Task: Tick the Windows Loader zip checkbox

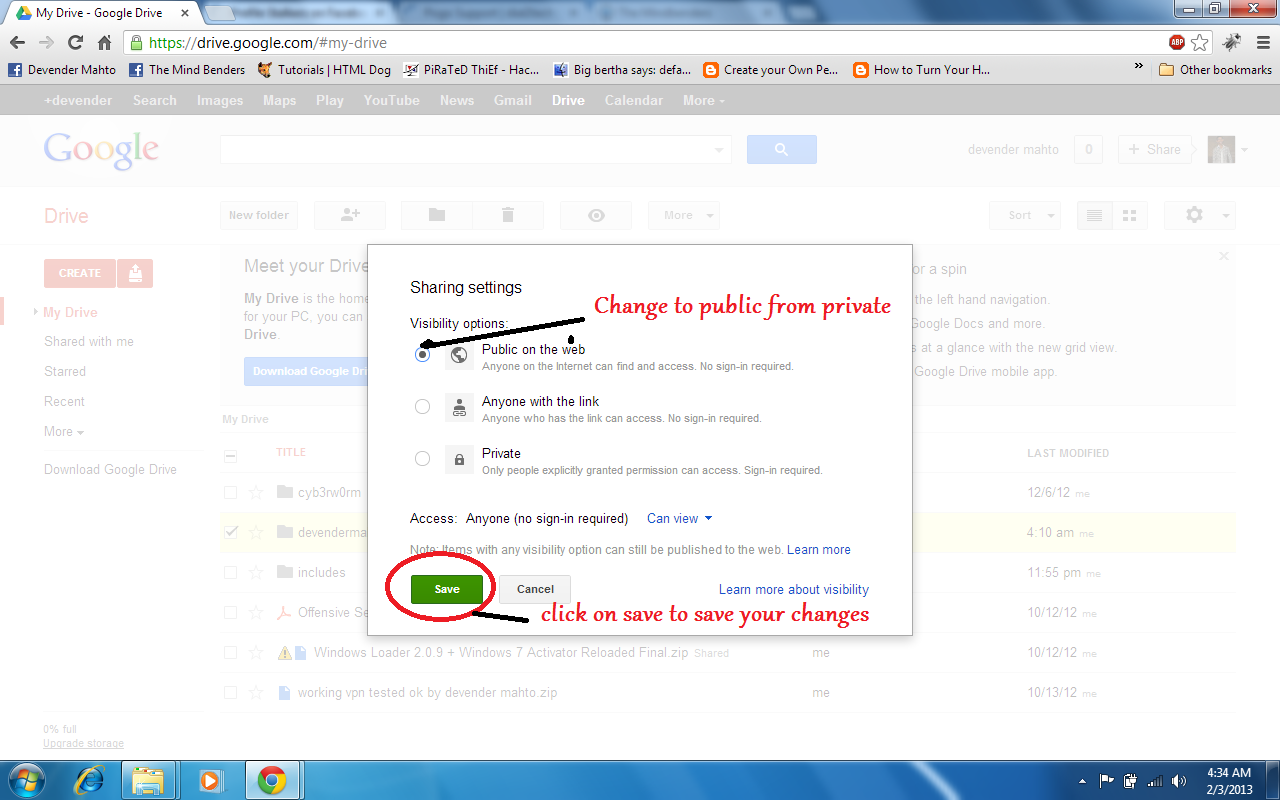Action: click(231, 653)
